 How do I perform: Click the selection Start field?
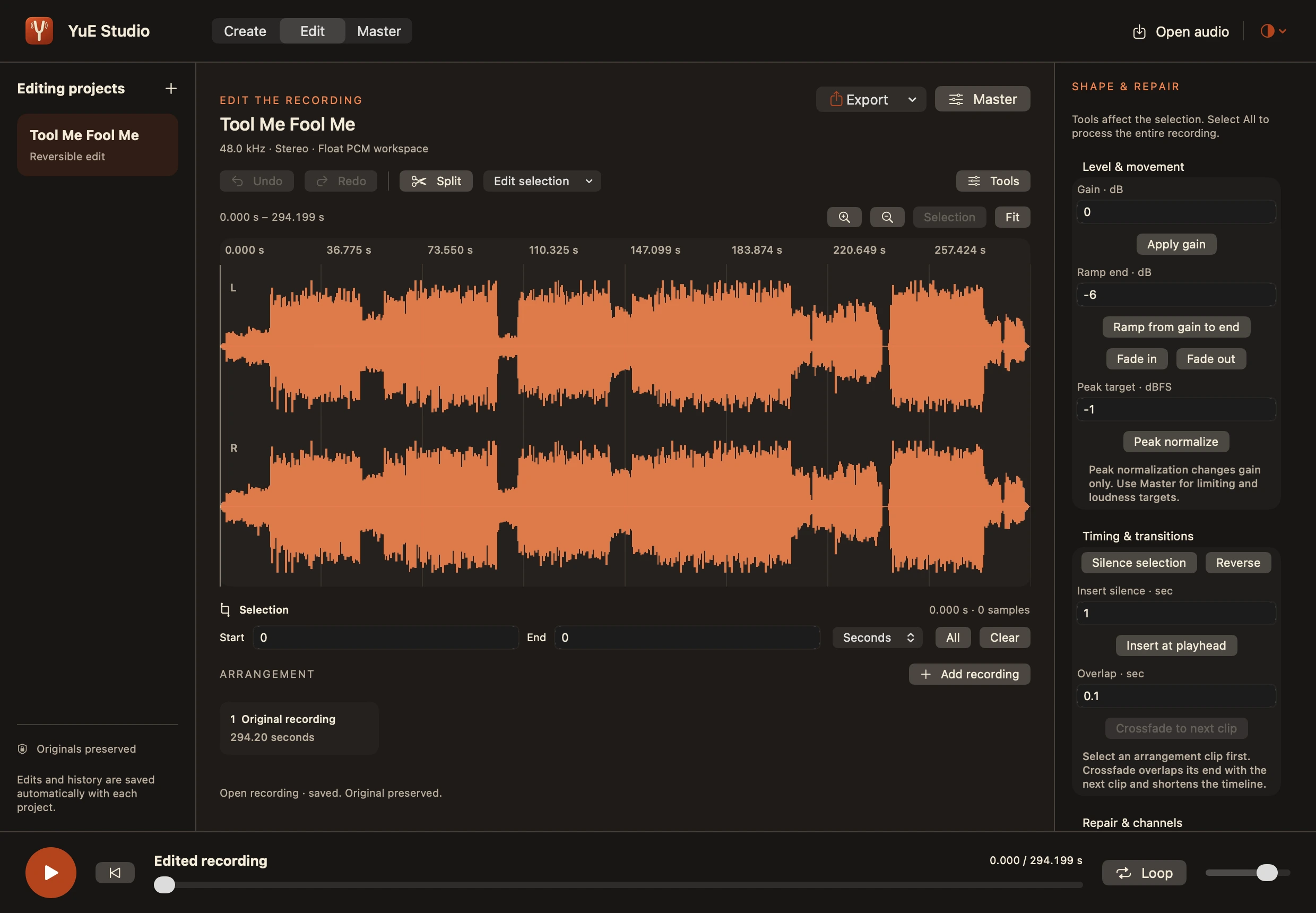tap(386, 638)
